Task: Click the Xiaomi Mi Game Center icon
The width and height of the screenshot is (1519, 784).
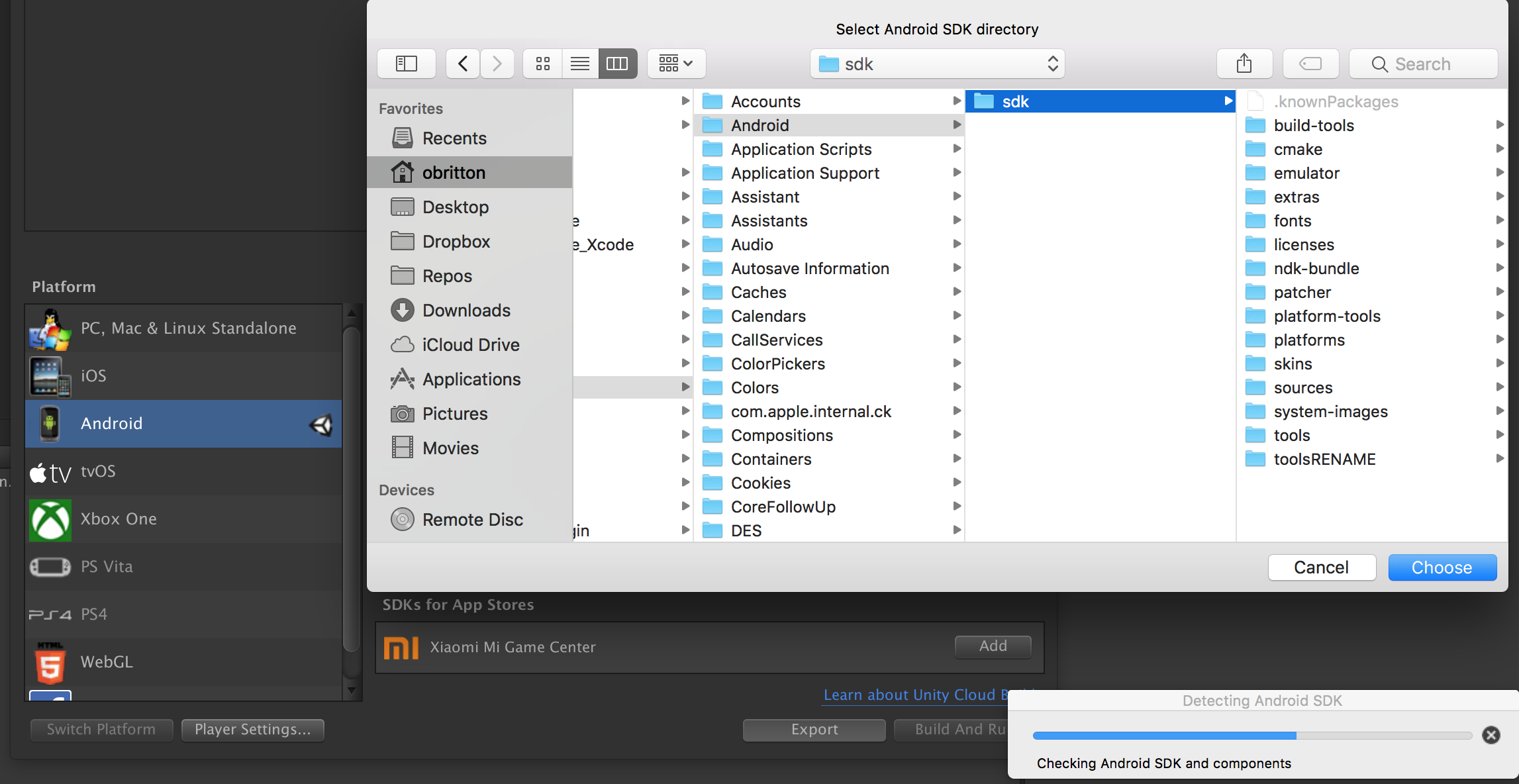Action: (400, 647)
